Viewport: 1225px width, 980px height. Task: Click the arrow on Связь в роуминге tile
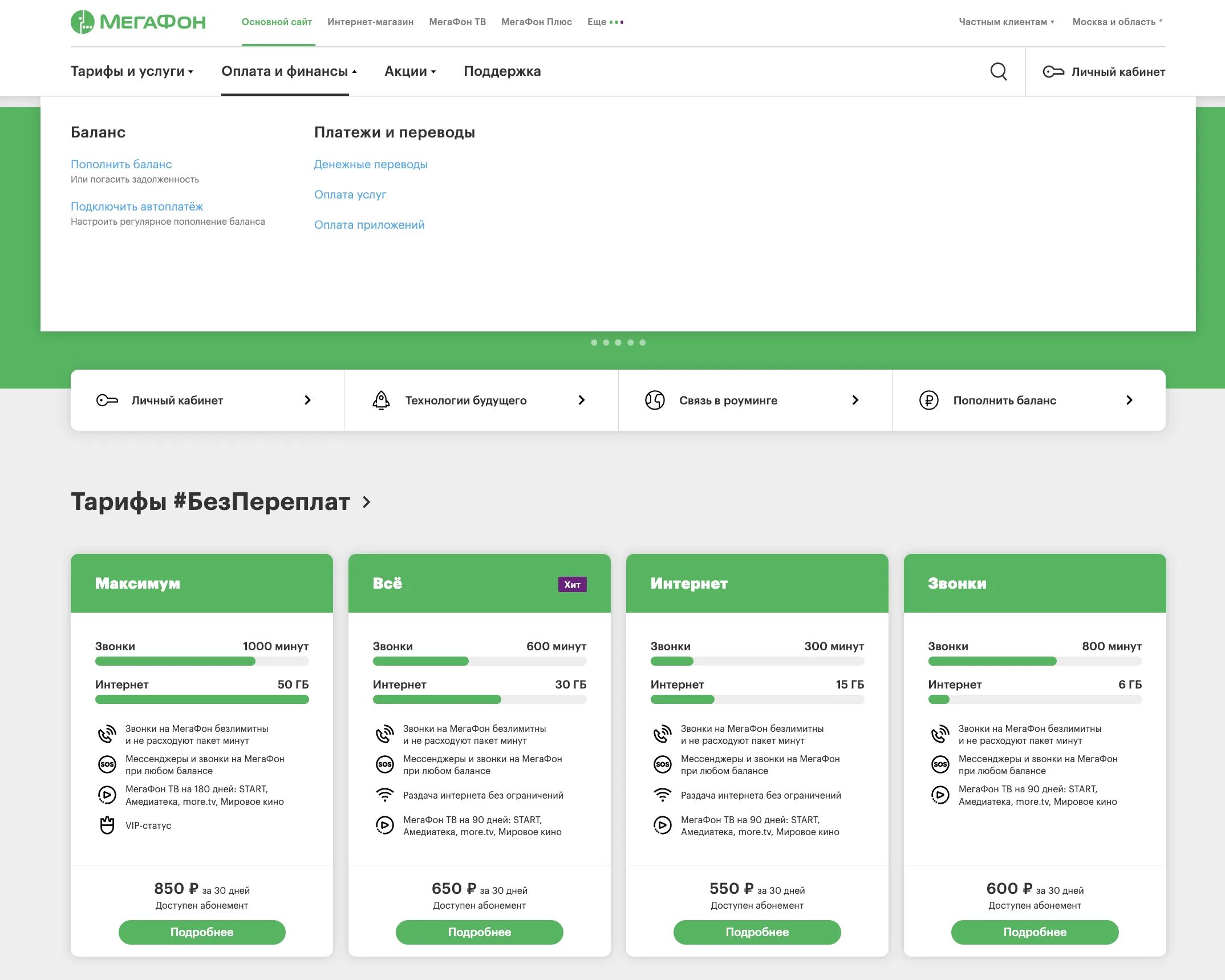[x=855, y=400]
